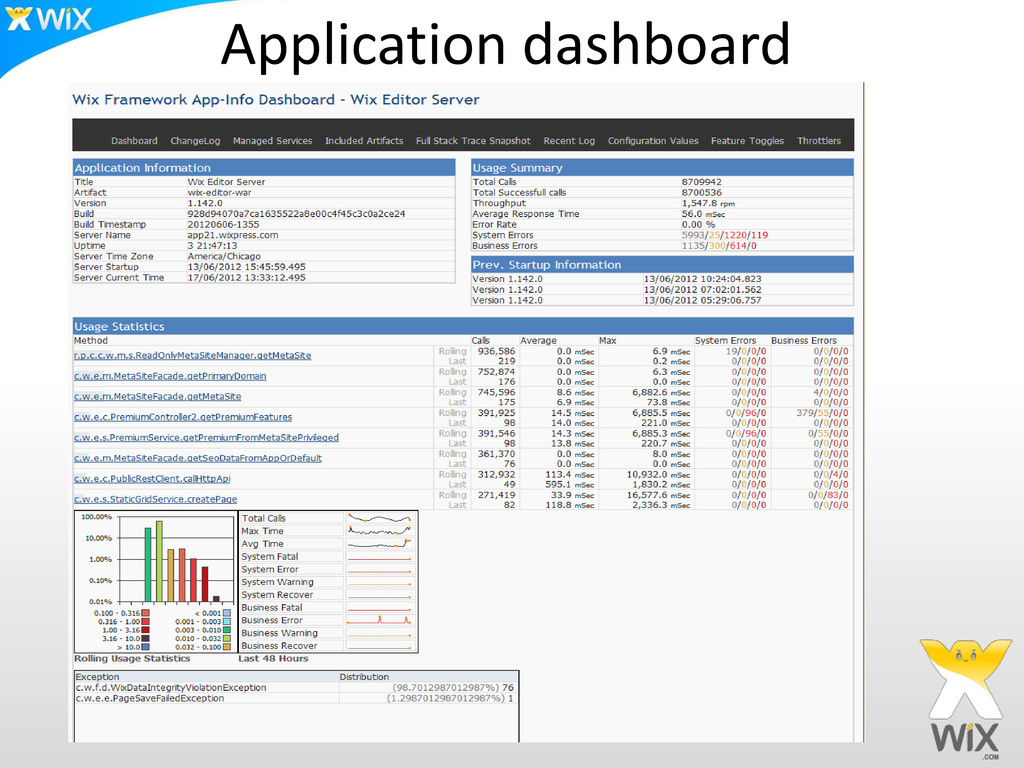Screen dimensions: 1024x768
Task: Click the 0.010 - 0.032 legend swatch
Action: pyautogui.click(x=227, y=639)
